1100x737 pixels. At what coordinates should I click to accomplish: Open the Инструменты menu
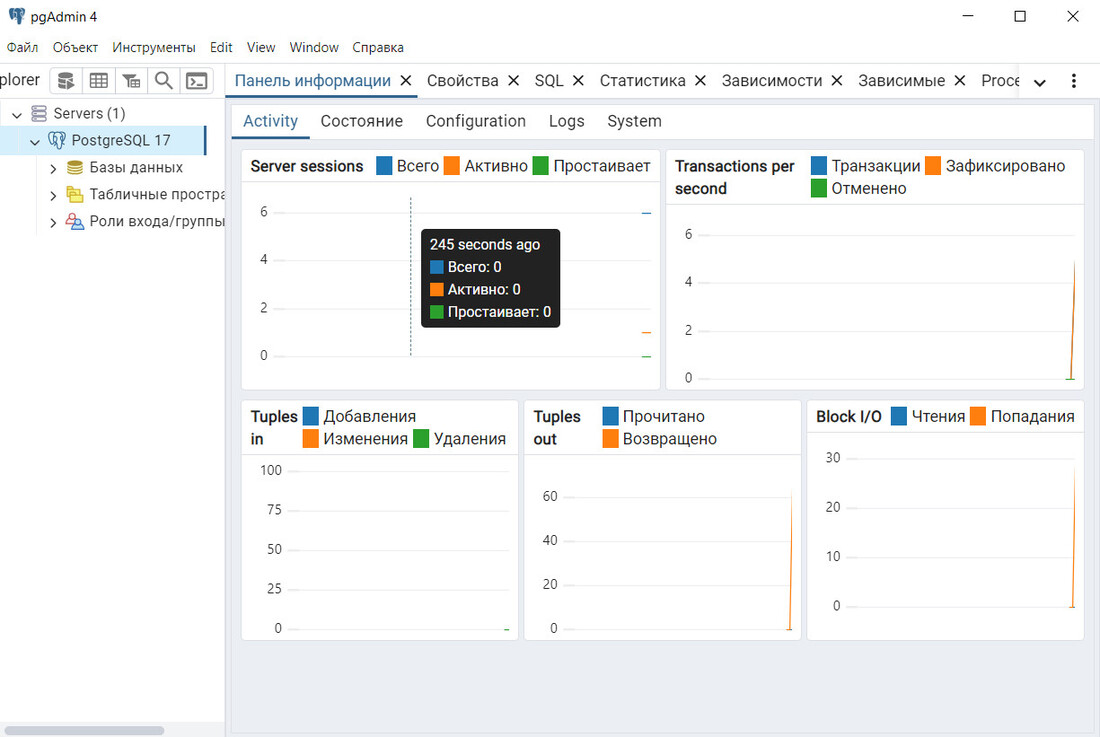(x=154, y=47)
